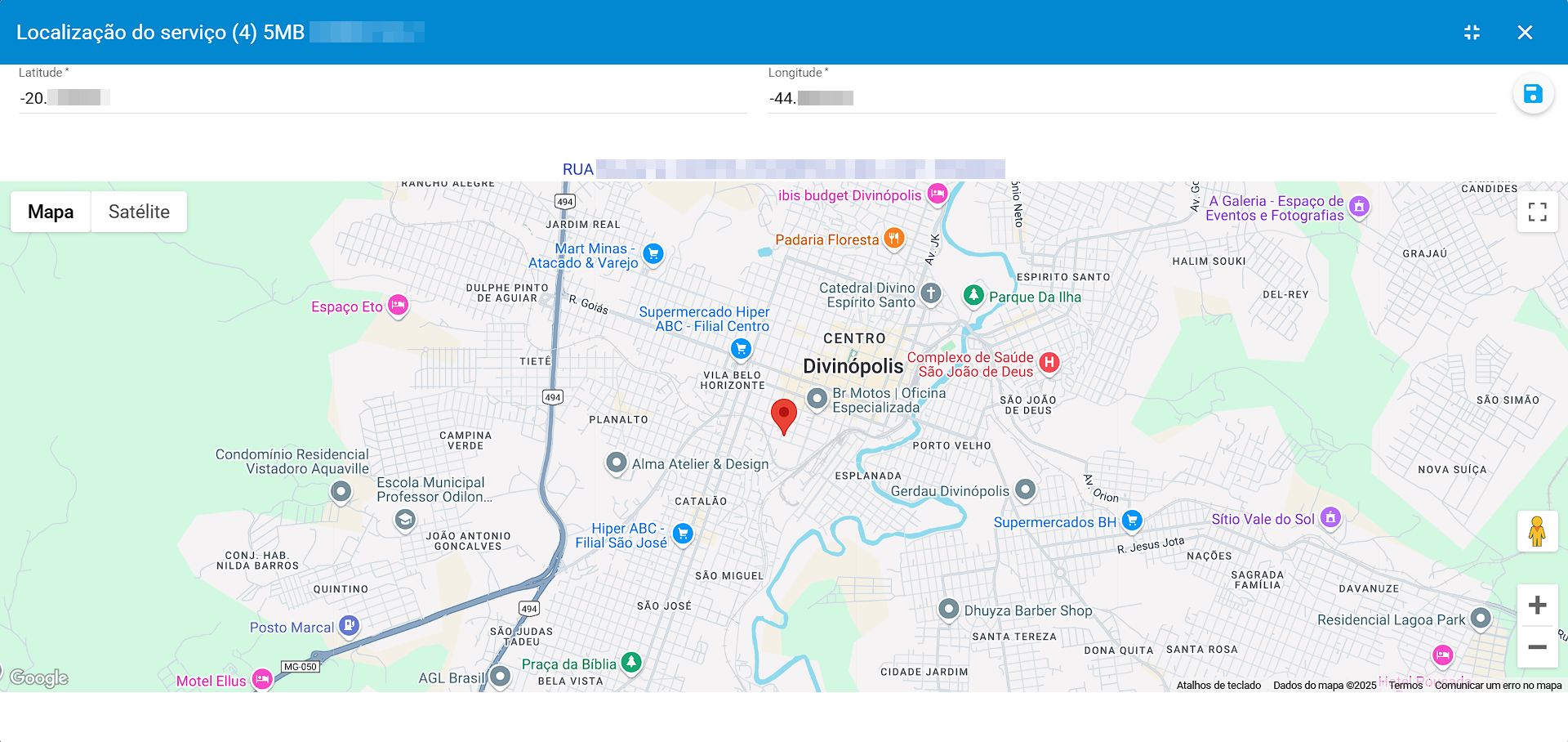Click the Complexo de Saúde hospital marker
This screenshot has width=1568, height=742.
click(x=1049, y=363)
